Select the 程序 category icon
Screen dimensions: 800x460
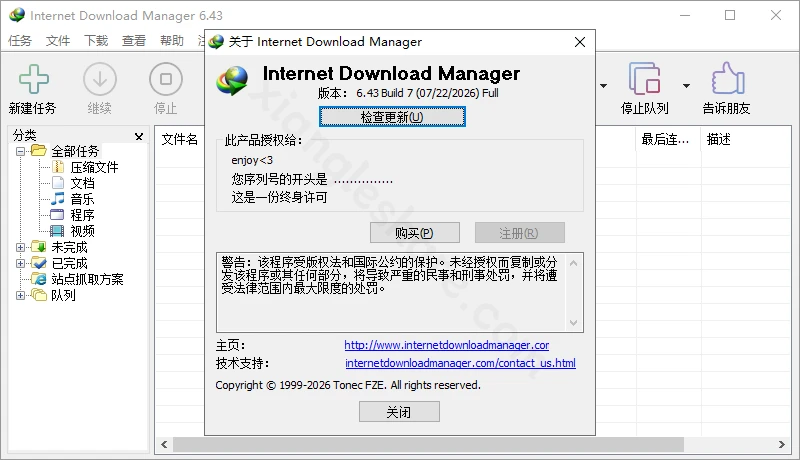[57, 215]
